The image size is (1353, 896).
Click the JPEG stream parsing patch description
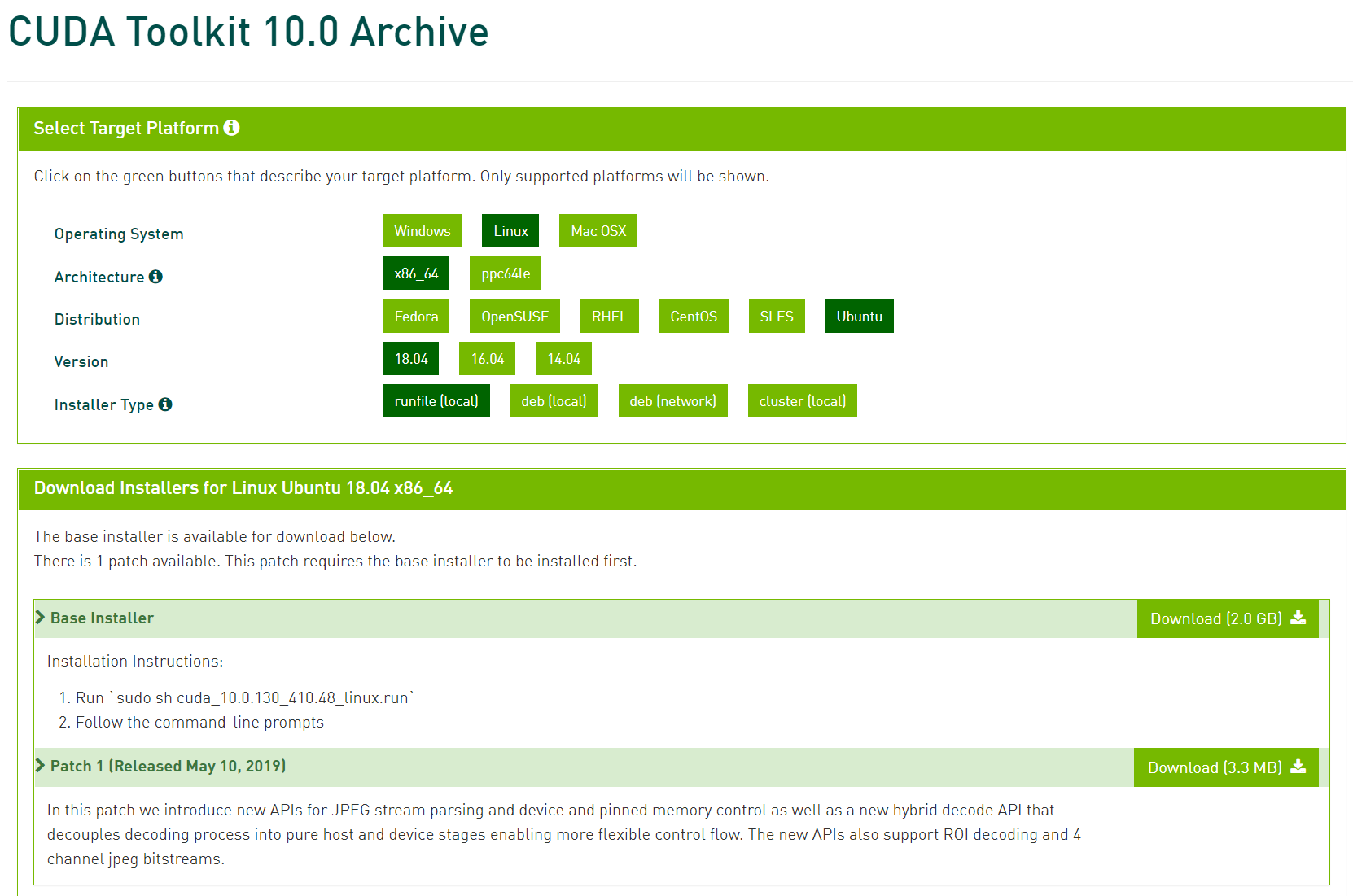(x=563, y=834)
